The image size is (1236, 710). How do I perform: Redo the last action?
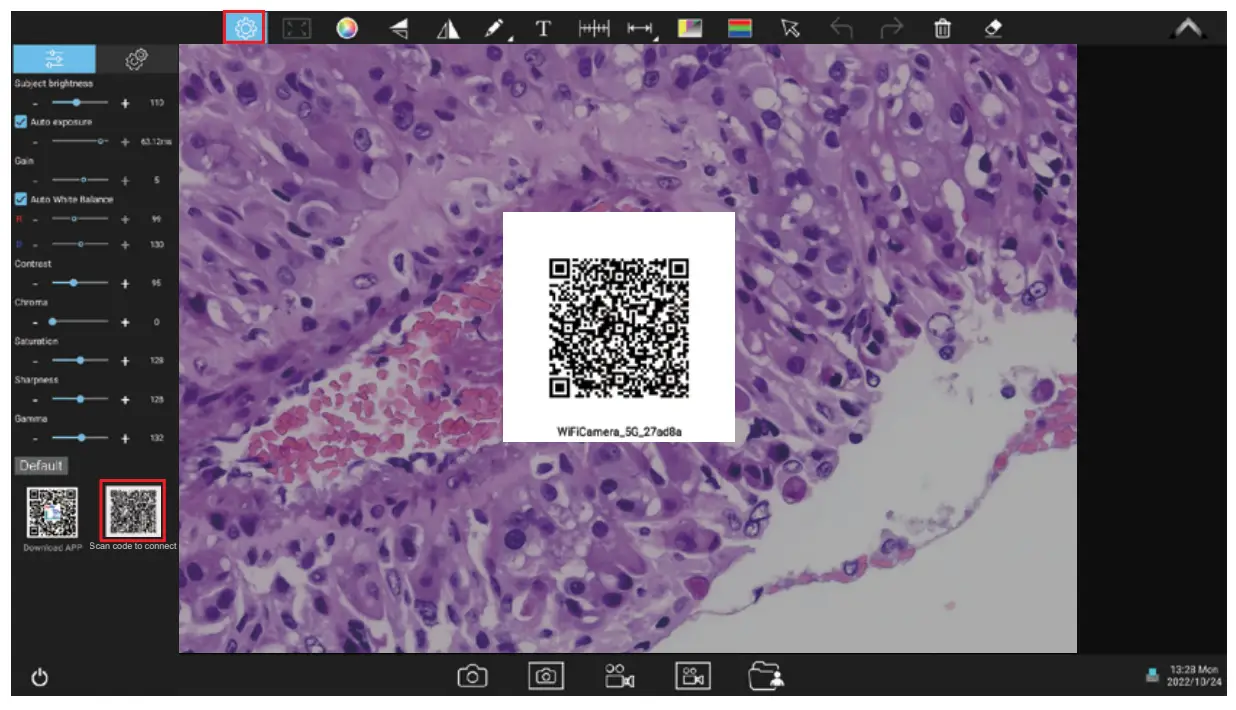pyautogui.click(x=891, y=29)
